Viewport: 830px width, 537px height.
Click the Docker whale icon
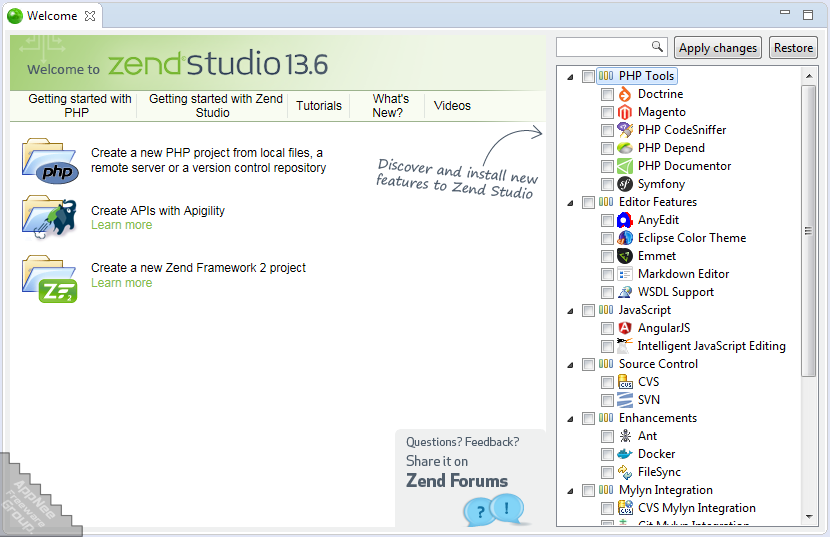tap(625, 454)
